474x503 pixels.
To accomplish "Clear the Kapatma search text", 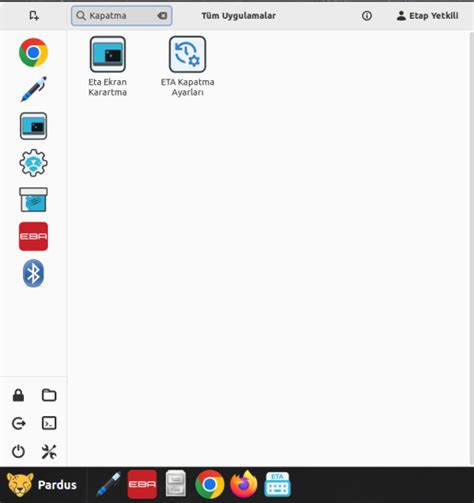I will point(162,16).
